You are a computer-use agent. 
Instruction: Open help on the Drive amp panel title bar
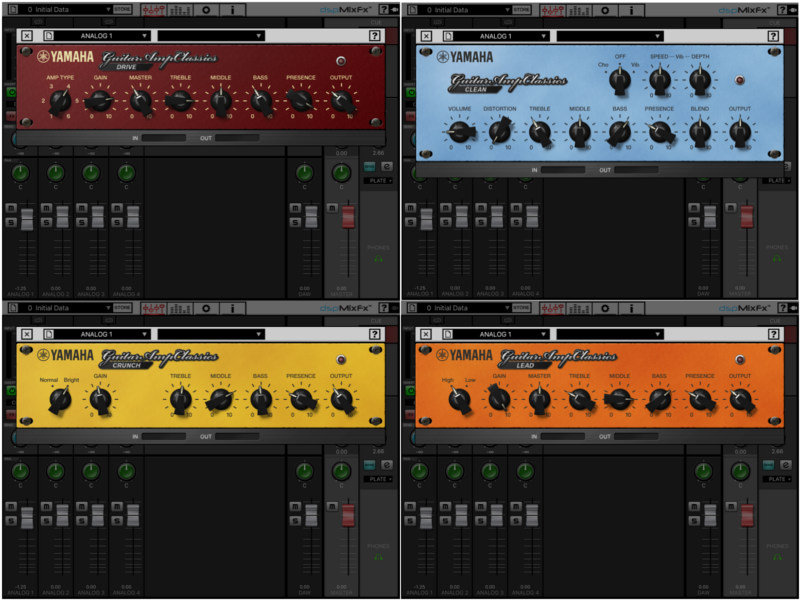(374, 36)
